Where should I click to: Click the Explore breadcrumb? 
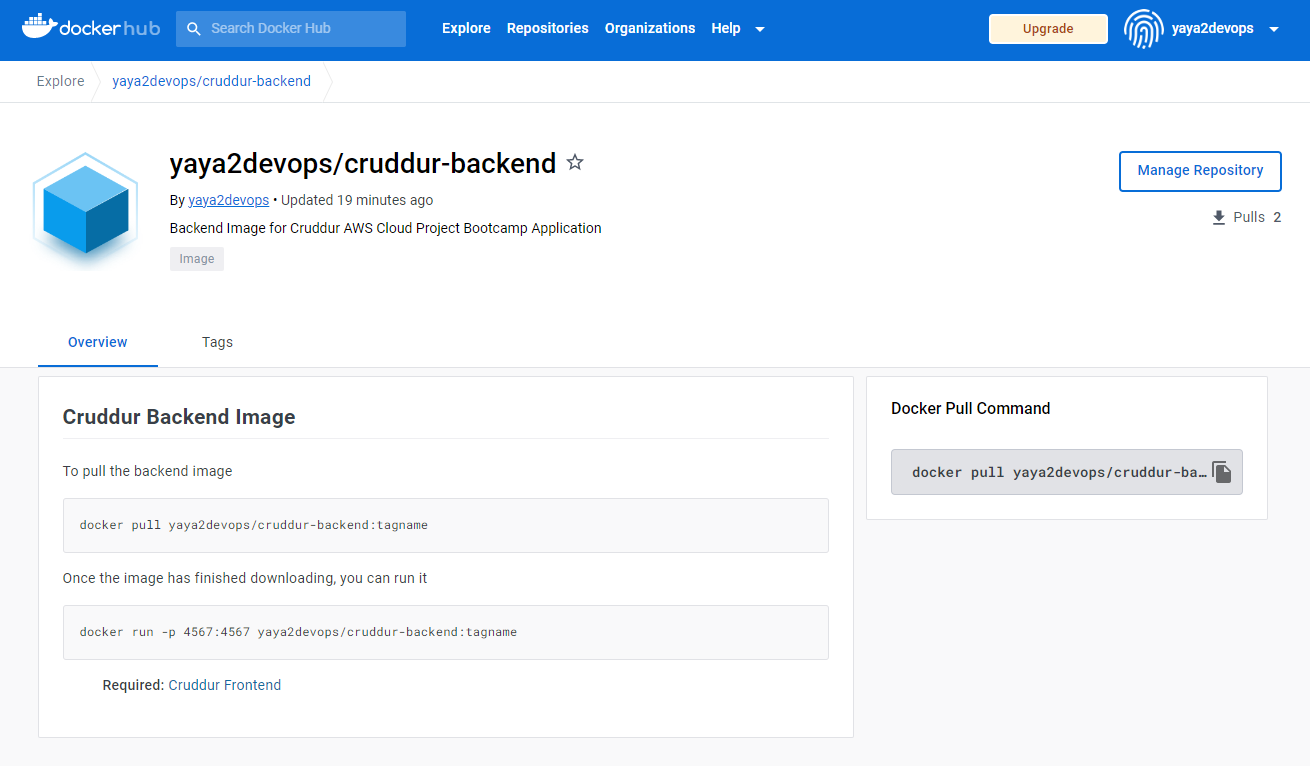pos(61,81)
